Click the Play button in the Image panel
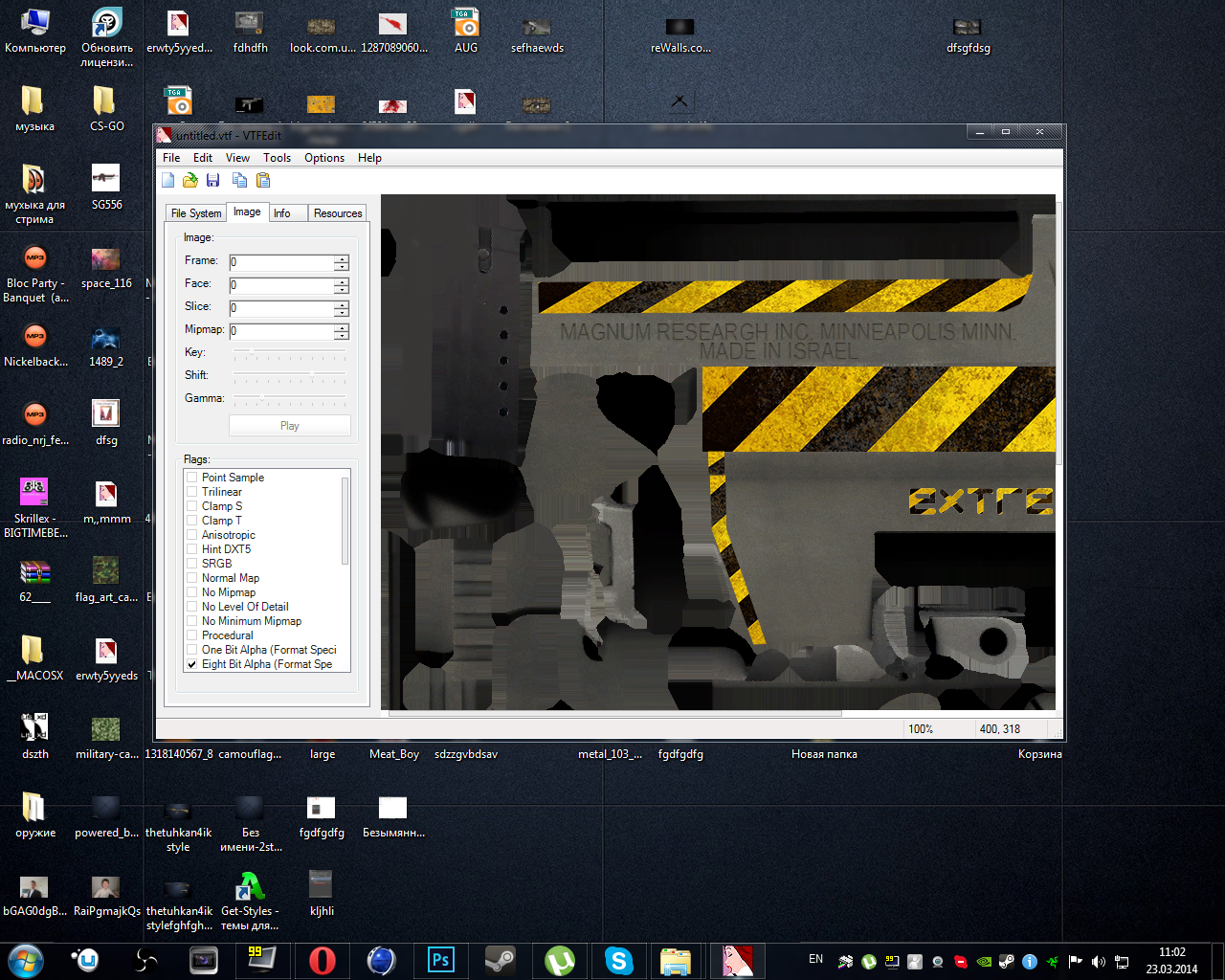The height and width of the screenshot is (980, 1225). tap(289, 426)
